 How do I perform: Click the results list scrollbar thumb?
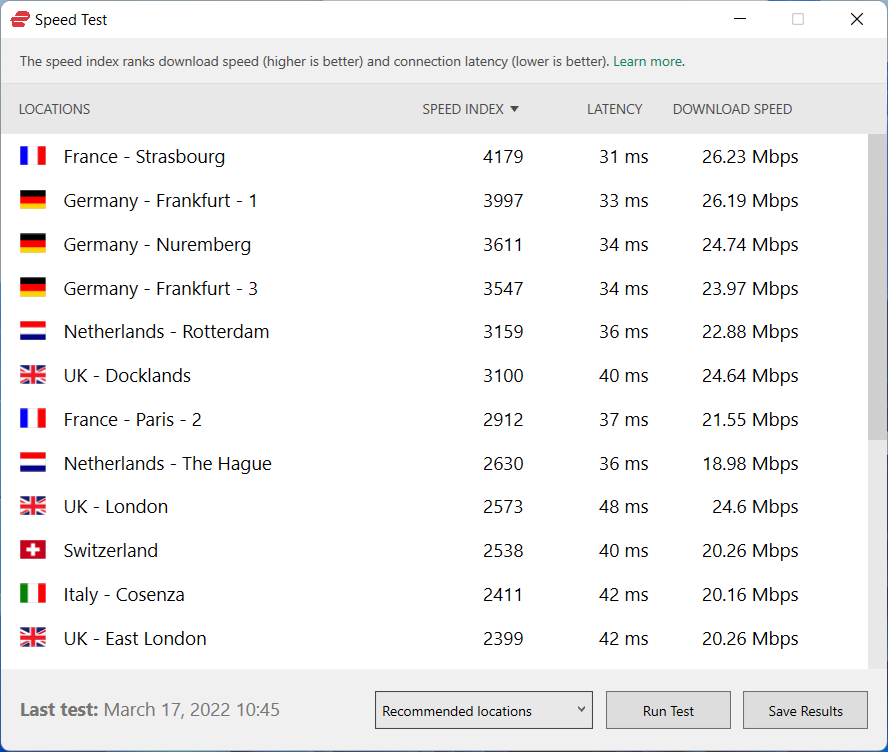click(877, 287)
